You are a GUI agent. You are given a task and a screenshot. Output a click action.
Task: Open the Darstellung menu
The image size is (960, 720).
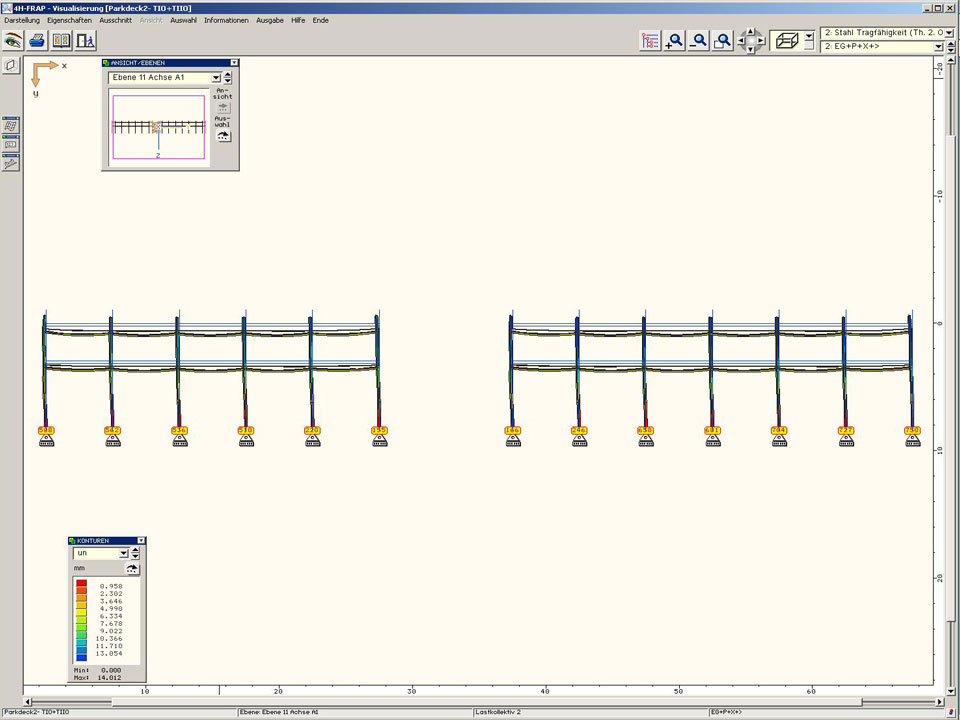pos(22,20)
